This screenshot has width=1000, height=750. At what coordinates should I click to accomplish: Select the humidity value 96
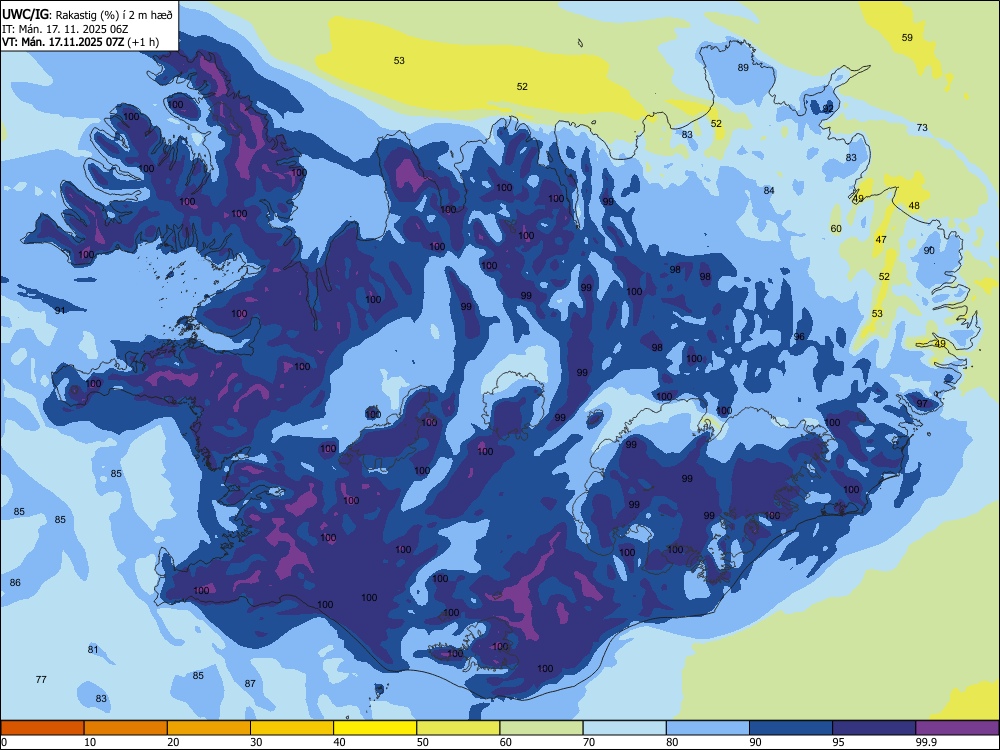[799, 337]
